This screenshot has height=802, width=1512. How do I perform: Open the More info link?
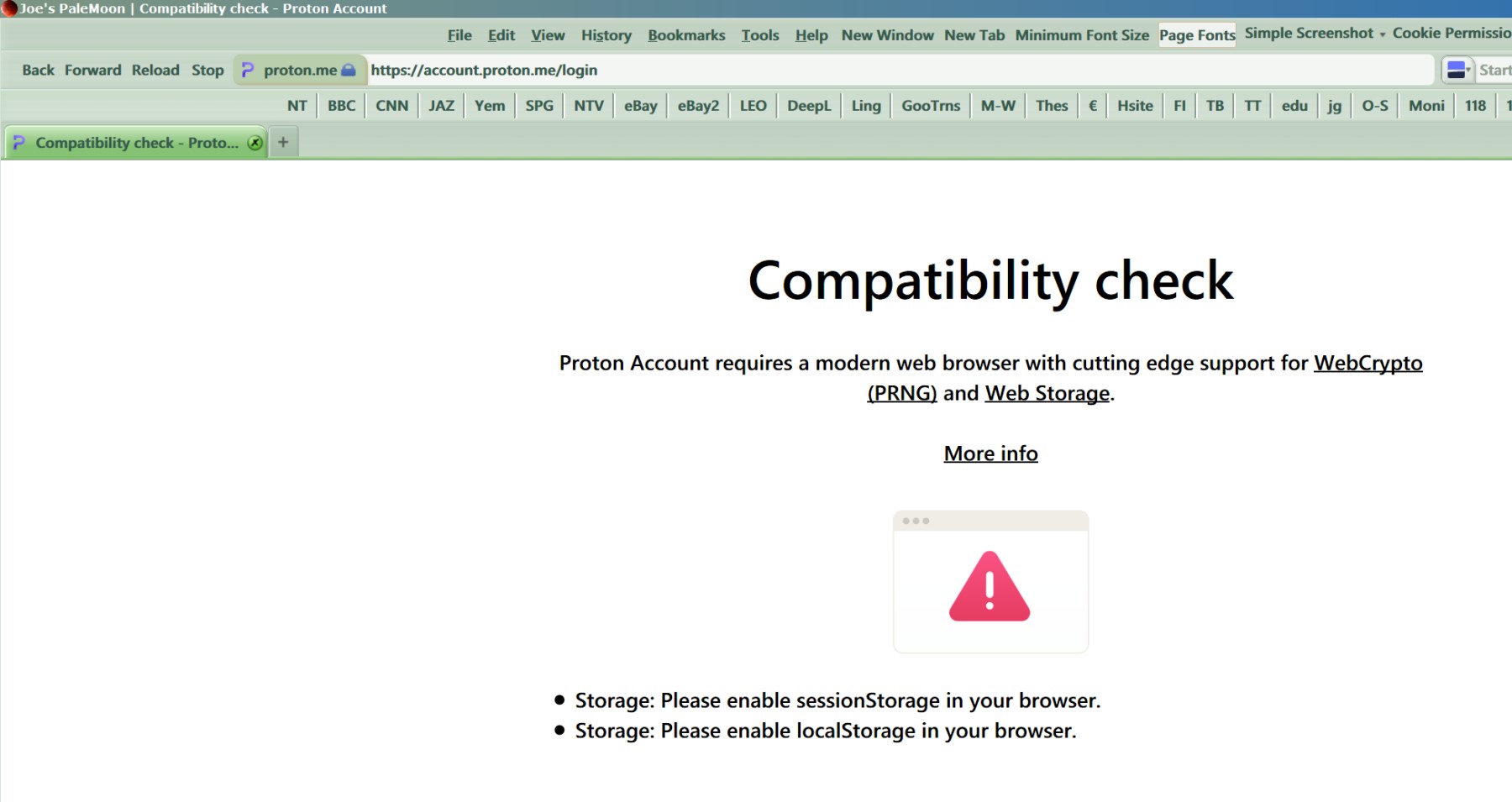click(990, 453)
